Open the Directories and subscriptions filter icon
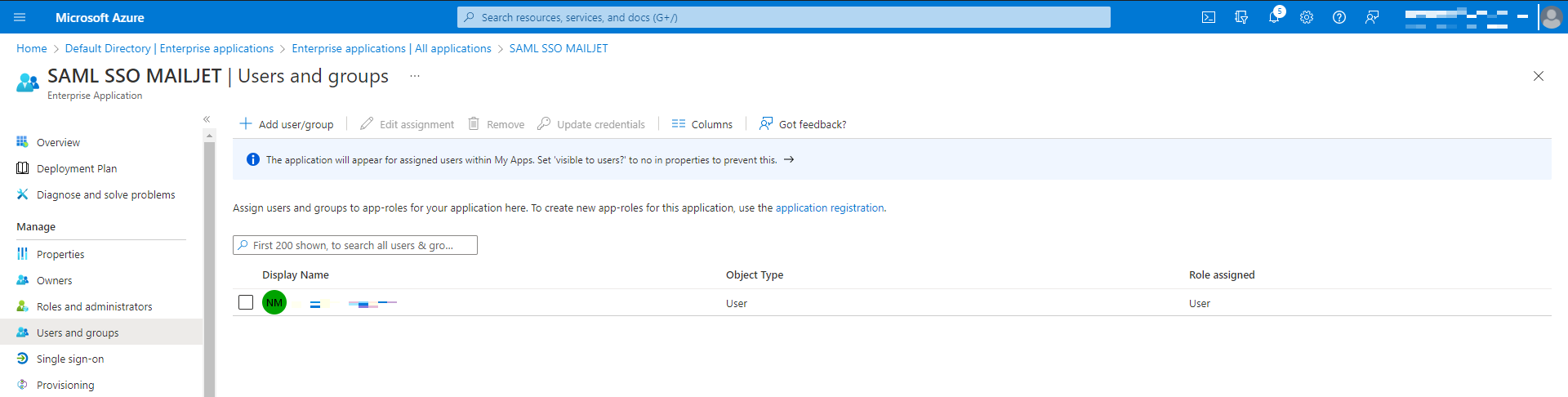The image size is (1568, 397). click(x=1241, y=17)
